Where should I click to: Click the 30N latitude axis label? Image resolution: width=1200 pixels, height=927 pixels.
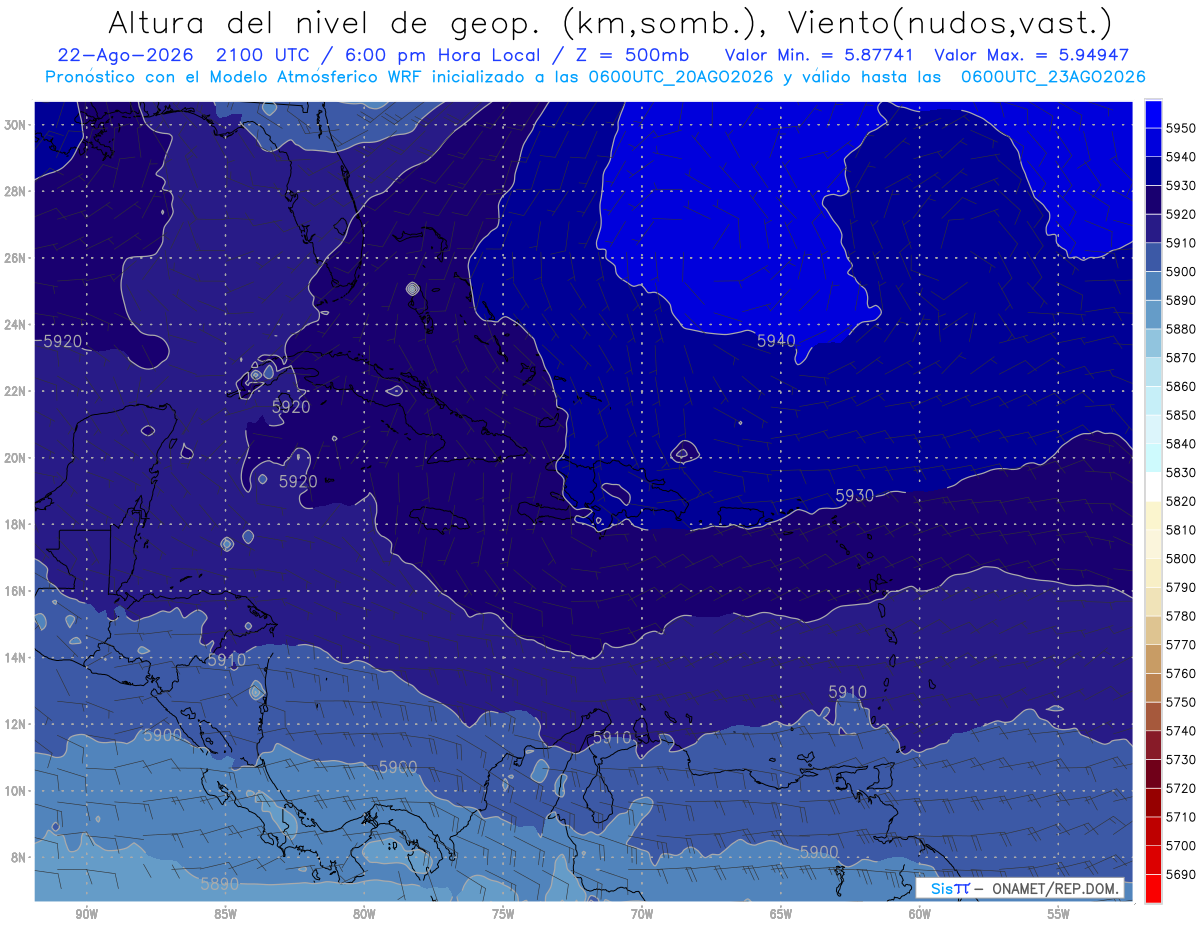click(15, 125)
